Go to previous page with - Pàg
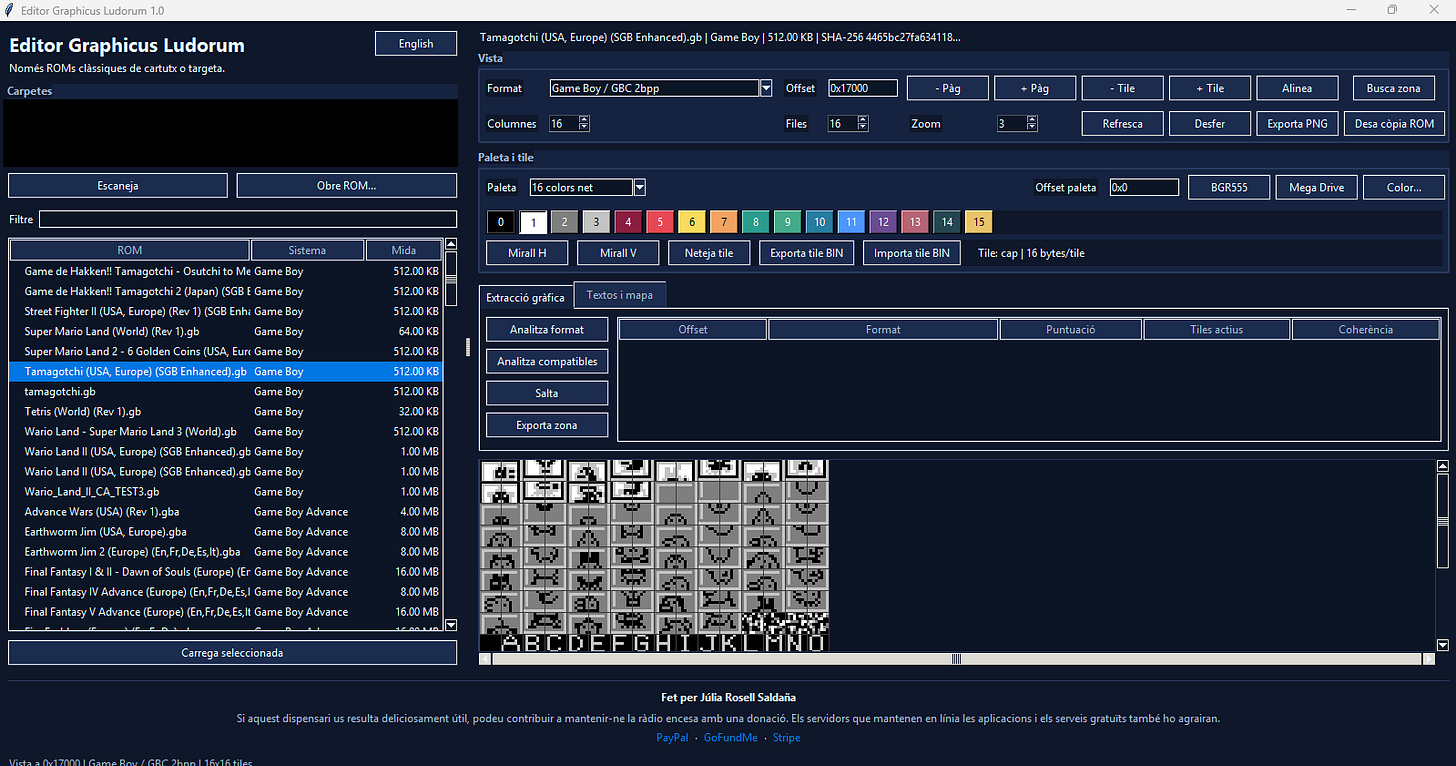 click(x=948, y=88)
